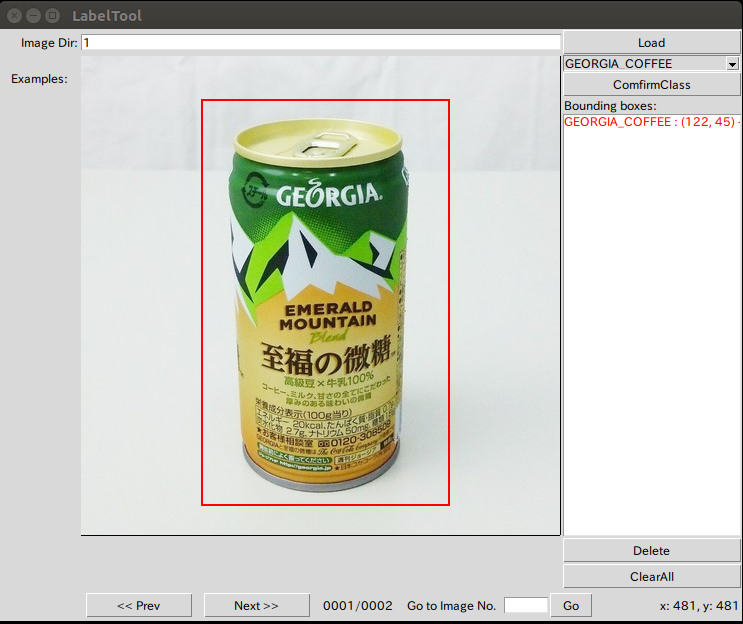The image size is (743, 624).
Task: Click the Go button
Action: (571, 606)
